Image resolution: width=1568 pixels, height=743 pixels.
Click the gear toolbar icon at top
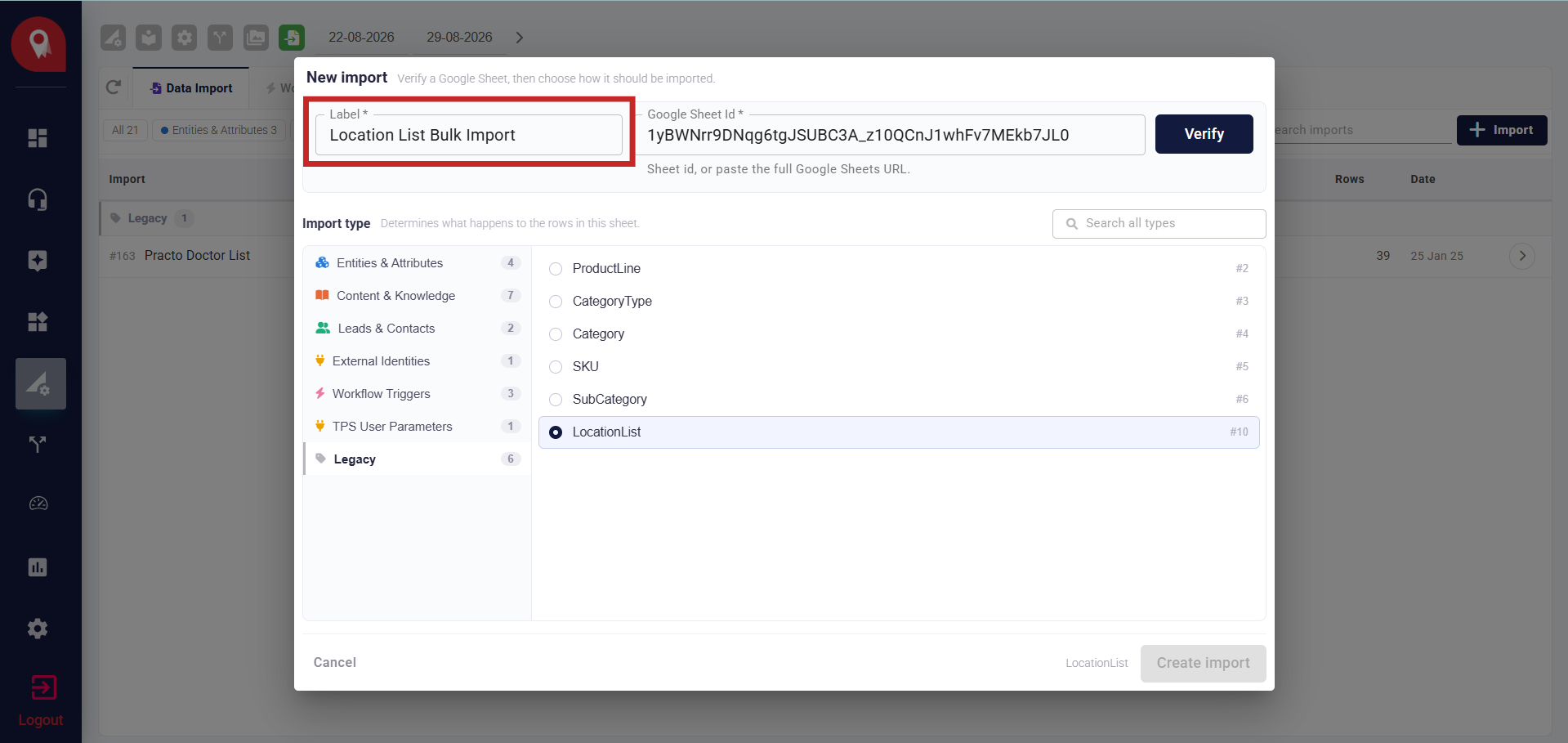pyautogui.click(x=185, y=38)
